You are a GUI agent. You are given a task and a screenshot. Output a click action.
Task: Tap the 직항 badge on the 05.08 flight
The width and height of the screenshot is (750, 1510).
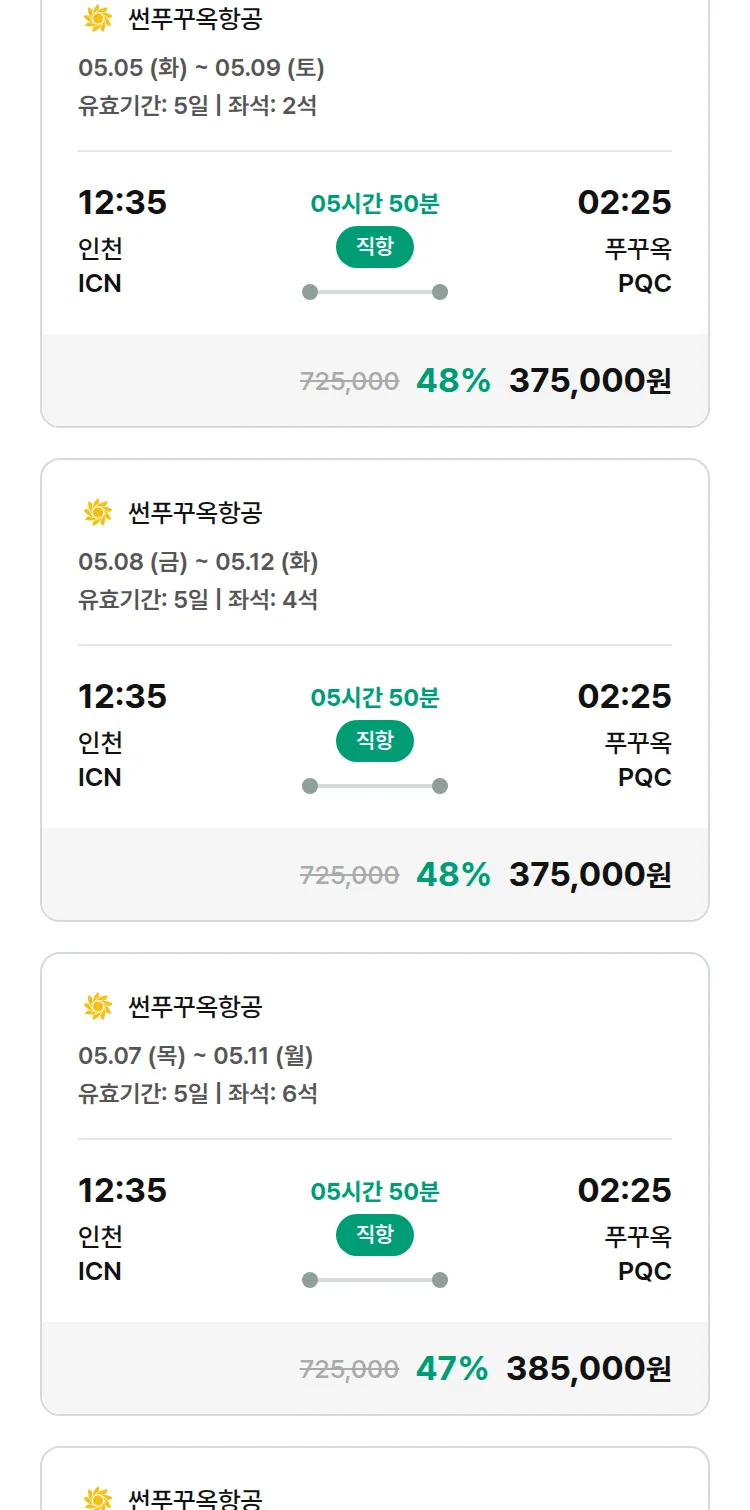tap(375, 741)
